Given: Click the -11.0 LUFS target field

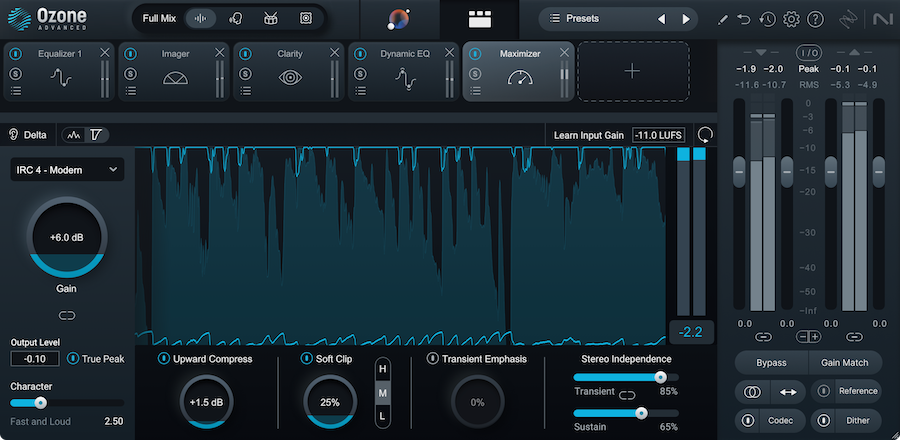Looking at the screenshot, I should 659,135.
